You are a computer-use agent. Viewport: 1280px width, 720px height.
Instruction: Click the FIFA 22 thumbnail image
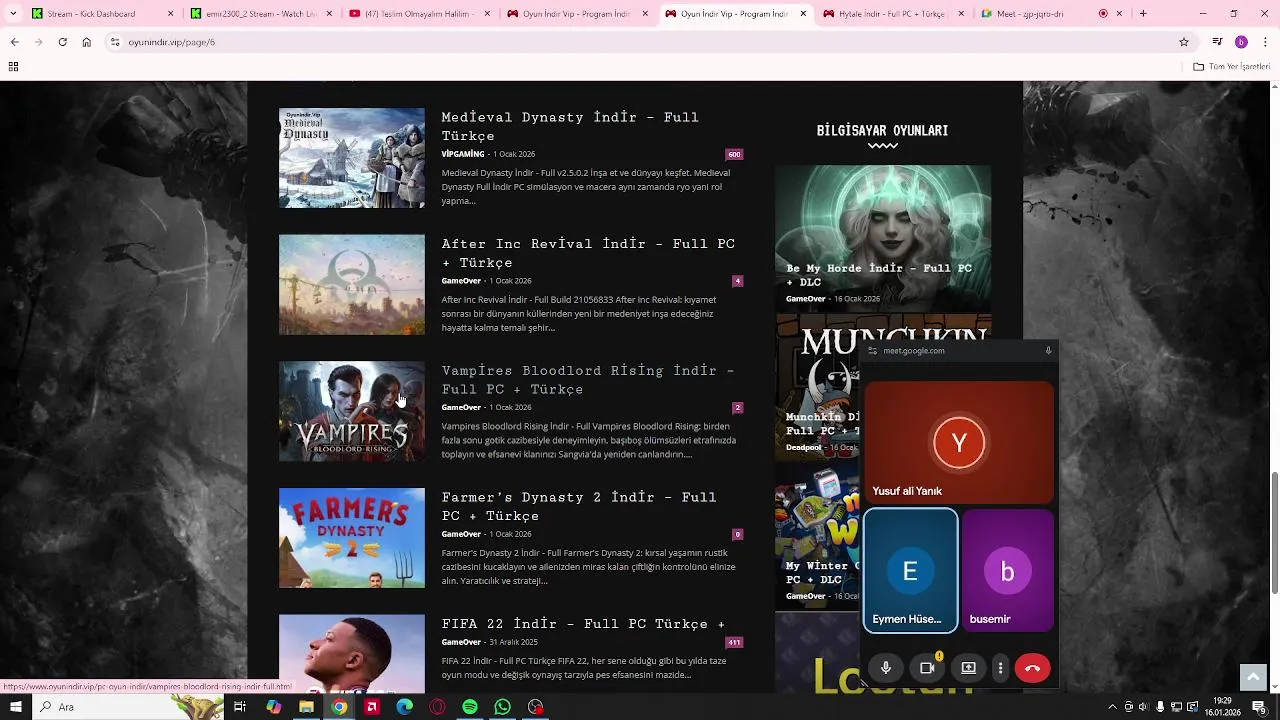click(352, 653)
